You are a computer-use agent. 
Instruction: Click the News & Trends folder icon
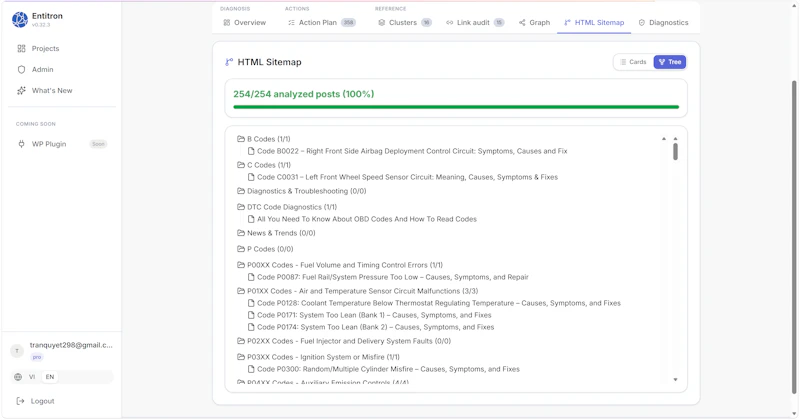point(241,233)
